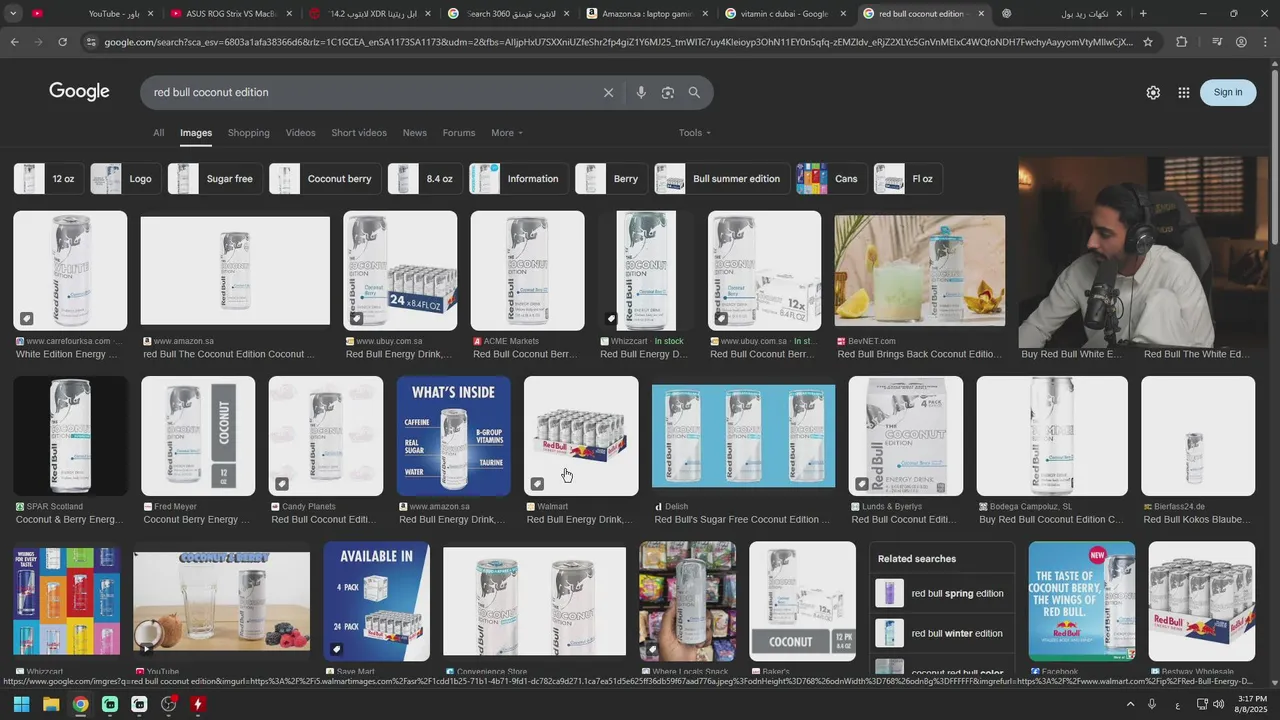Clear the search box with X icon
This screenshot has width=1280, height=720.
608,92
